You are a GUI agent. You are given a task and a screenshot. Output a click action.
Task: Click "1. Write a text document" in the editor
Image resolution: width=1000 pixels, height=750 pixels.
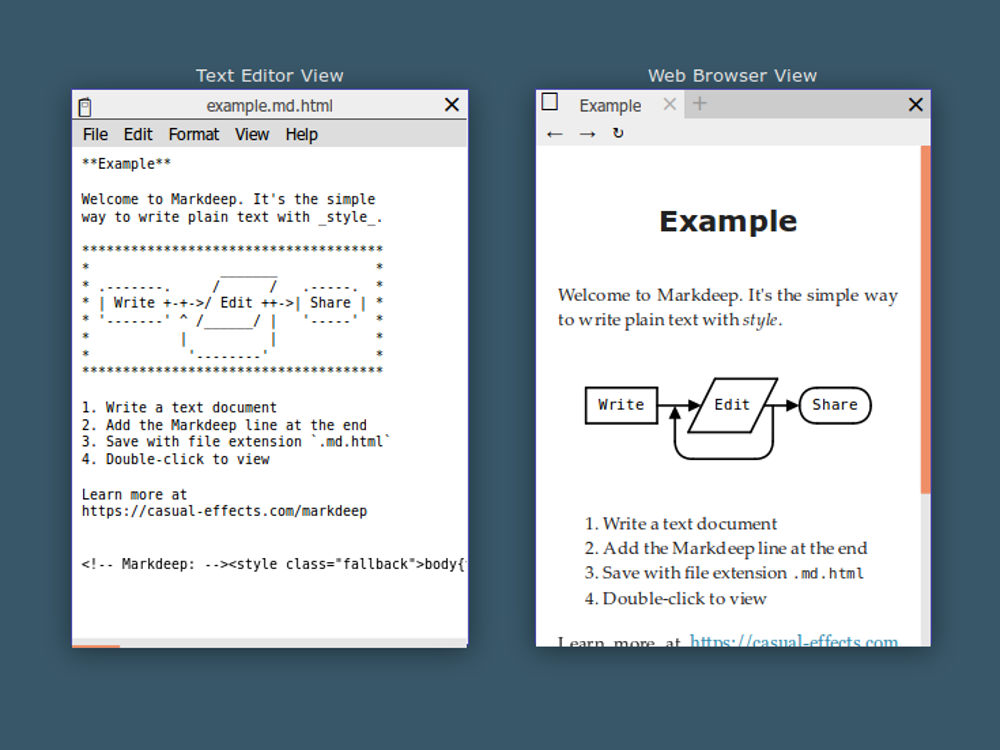(x=179, y=408)
